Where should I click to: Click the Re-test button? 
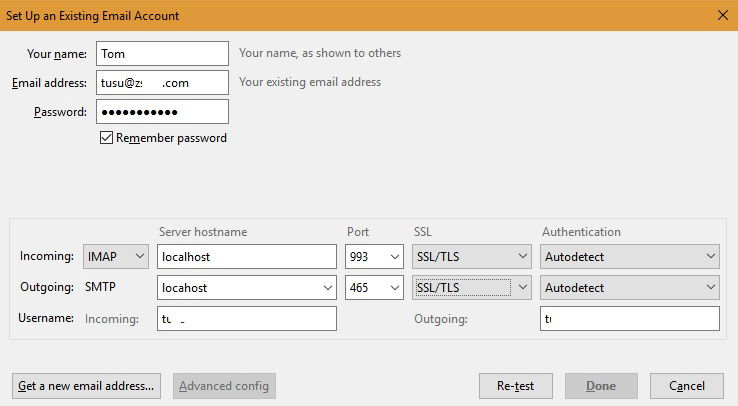pyautogui.click(x=516, y=386)
